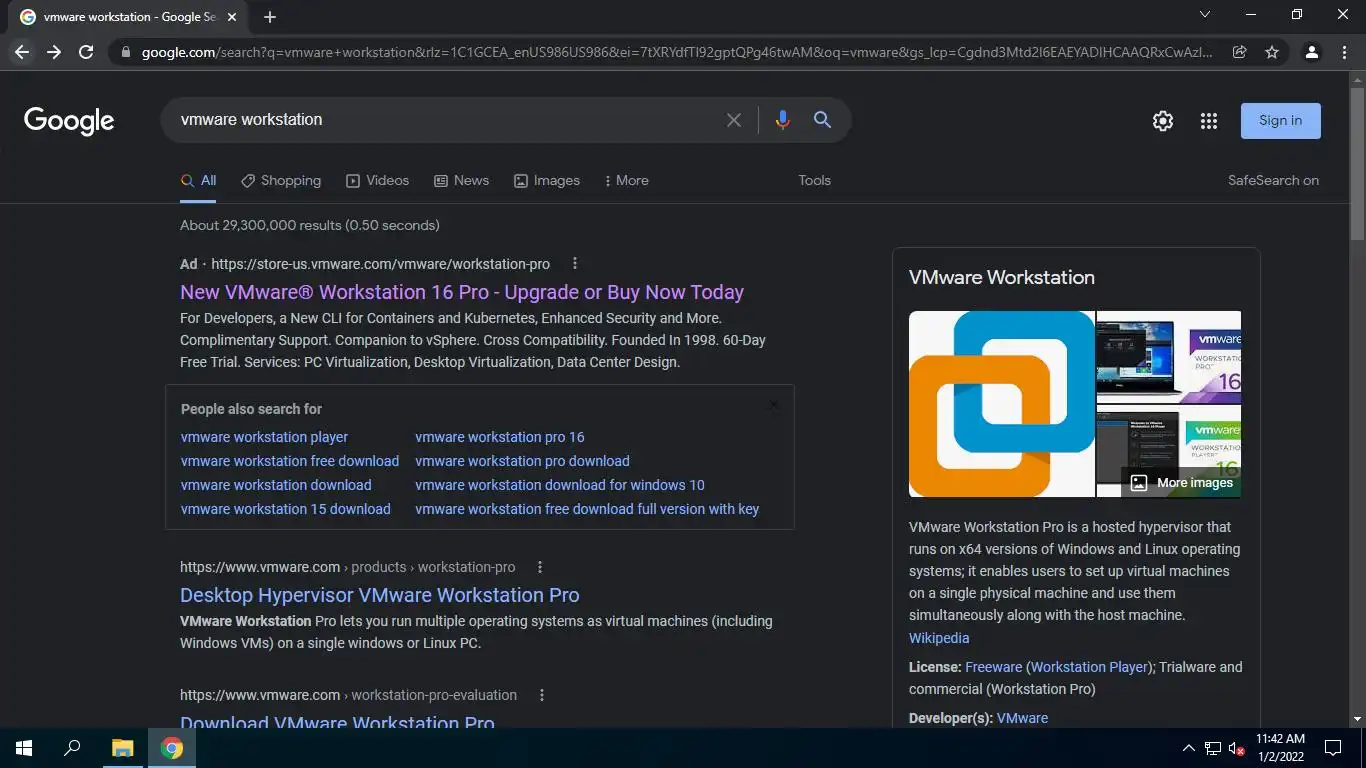1366x768 pixels.
Task: Open the Wikipedia source link
Action: (x=939, y=638)
